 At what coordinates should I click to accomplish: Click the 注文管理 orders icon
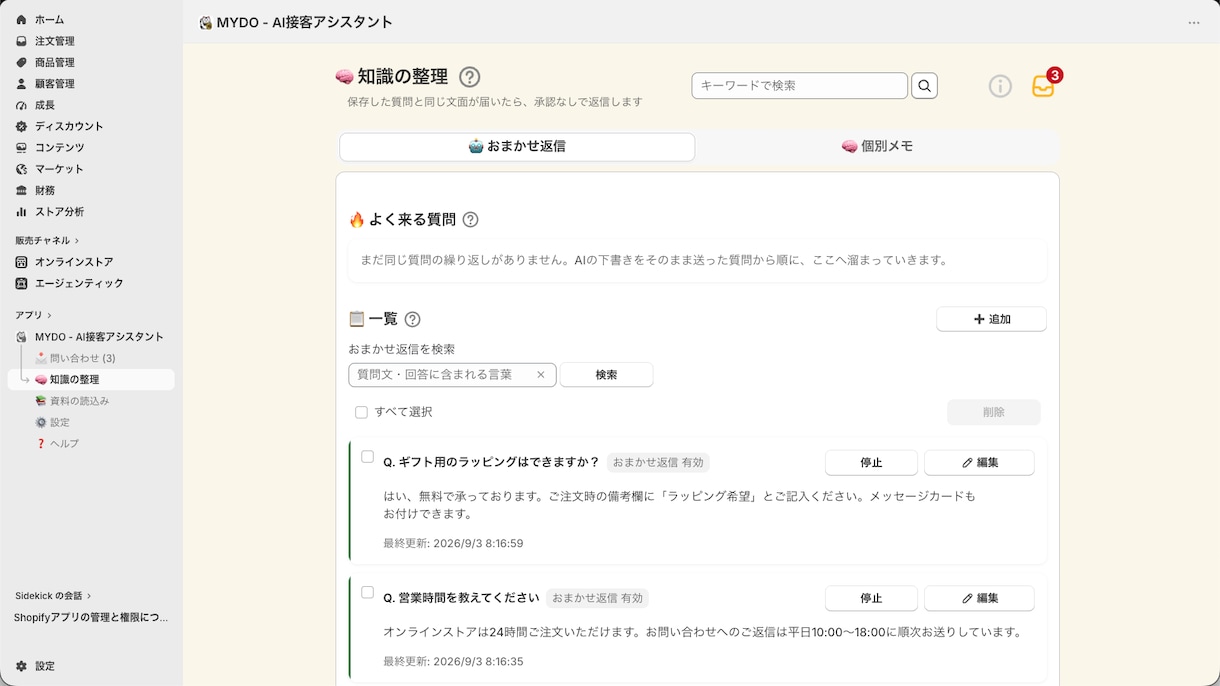[21, 41]
